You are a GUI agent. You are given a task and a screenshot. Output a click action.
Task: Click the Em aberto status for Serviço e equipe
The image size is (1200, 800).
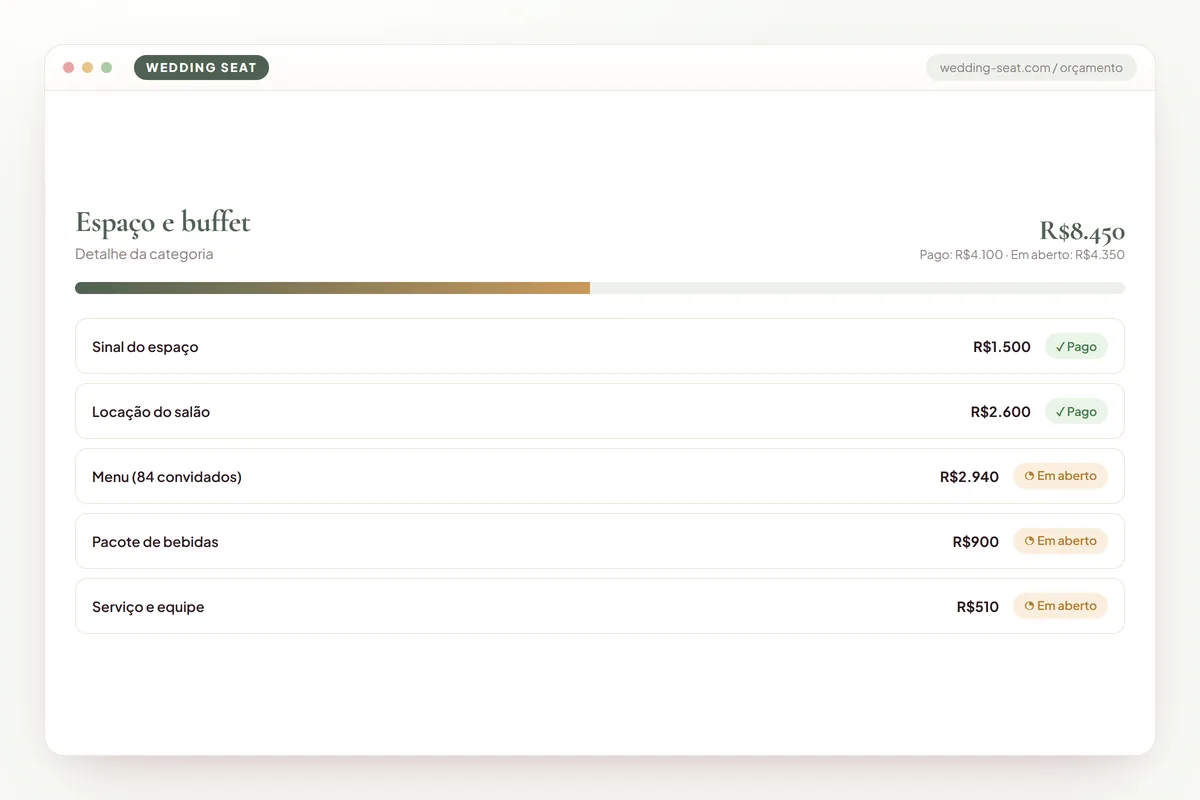(x=1060, y=606)
